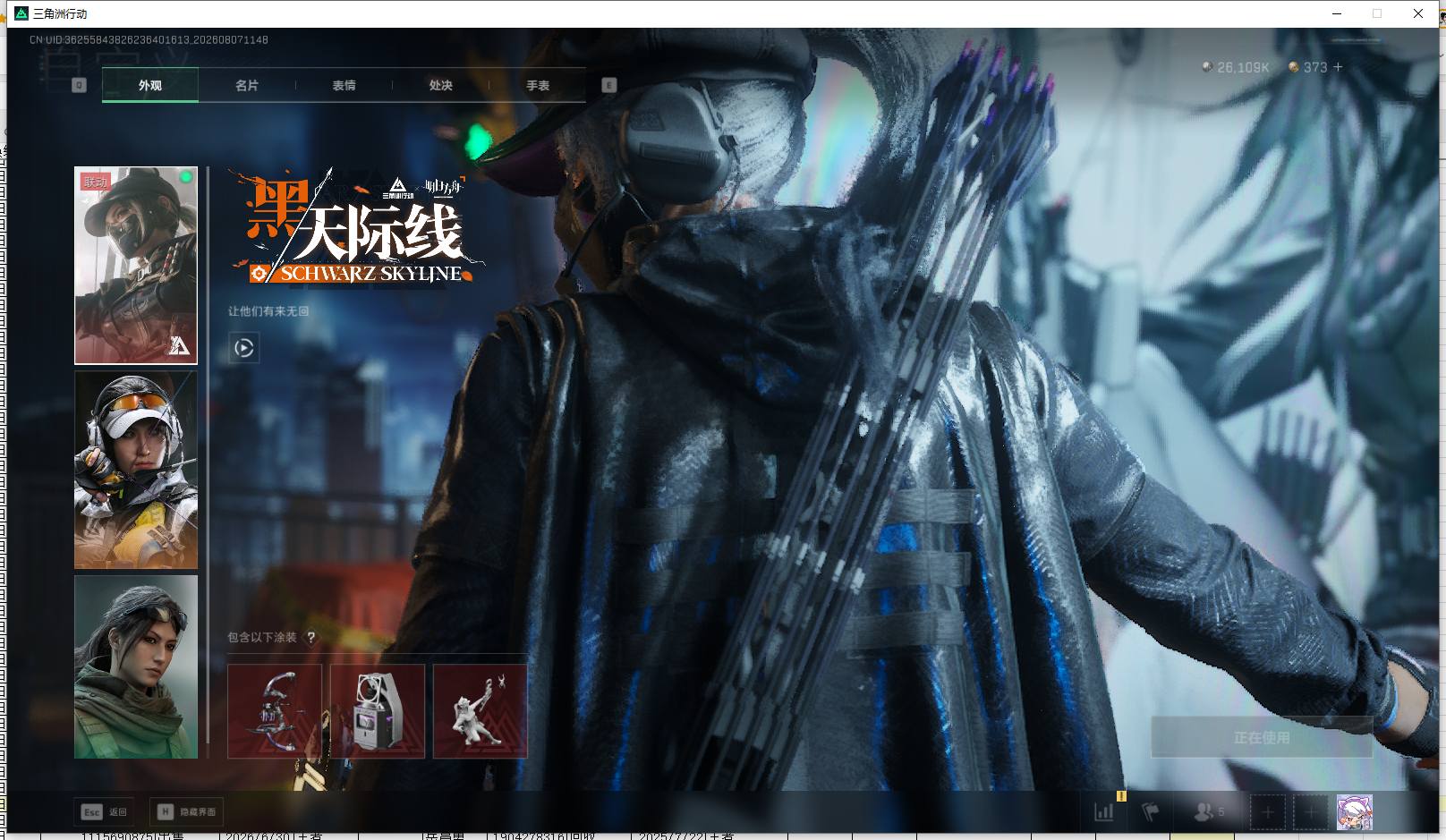Select the 联动 masked operator skin thumbnail

pos(136,266)
